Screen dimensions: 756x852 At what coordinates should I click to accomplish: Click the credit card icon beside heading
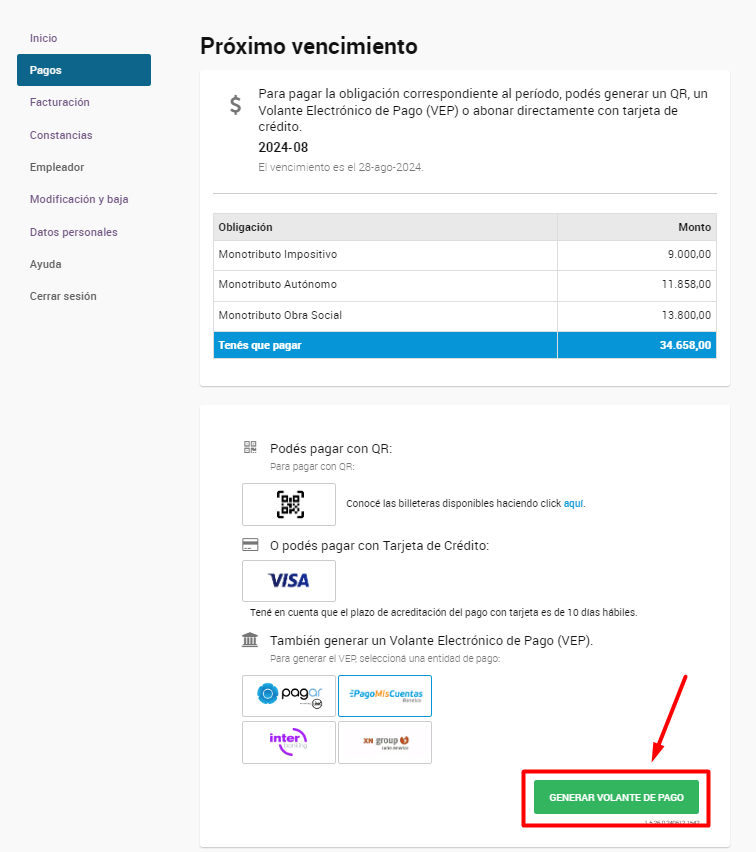pos(250,544)
